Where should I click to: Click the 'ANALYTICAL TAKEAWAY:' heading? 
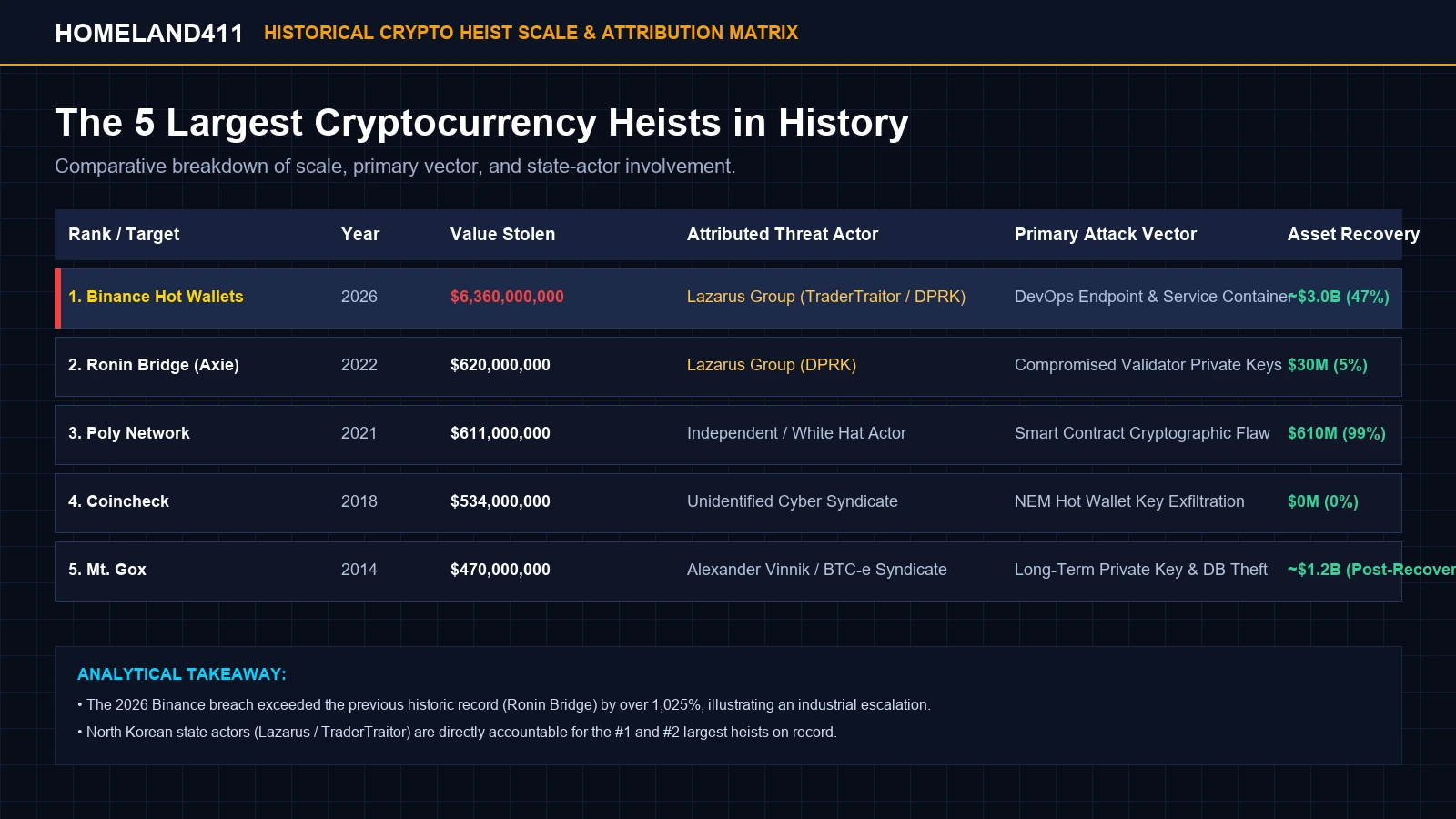(182, 674)
